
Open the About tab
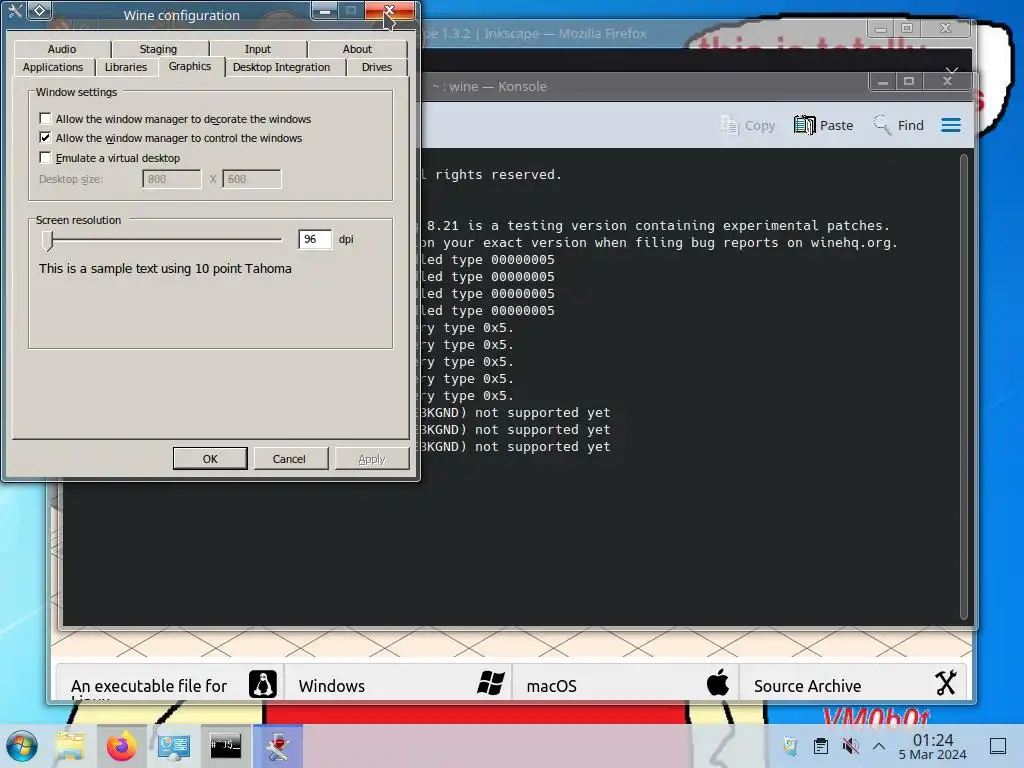click(357, 49)
